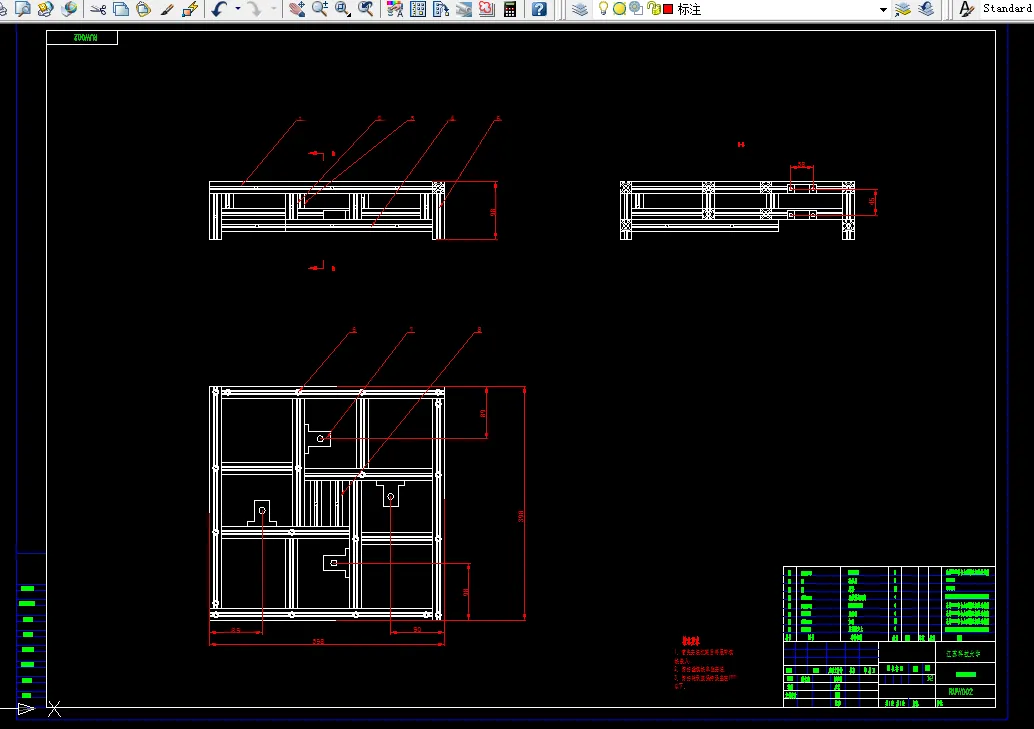Open the 标注 layer dropdown list
Screen dimensions: 1034x729
(x=883, y=9)
